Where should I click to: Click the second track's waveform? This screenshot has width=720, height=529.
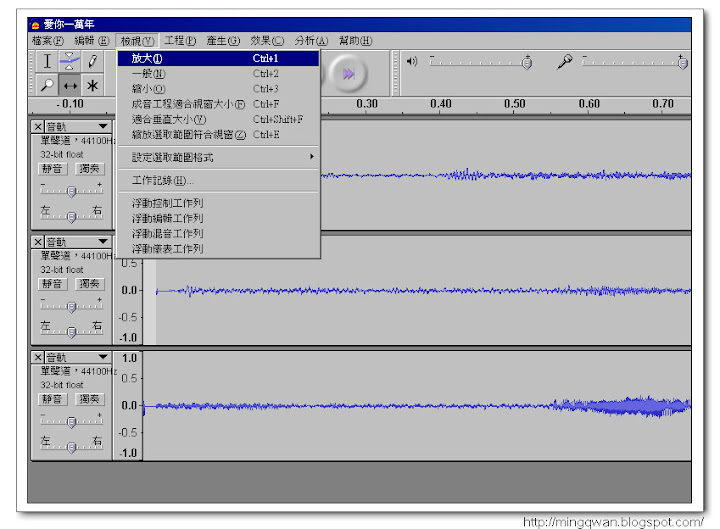pyautogui.click(x=417, y=291)
